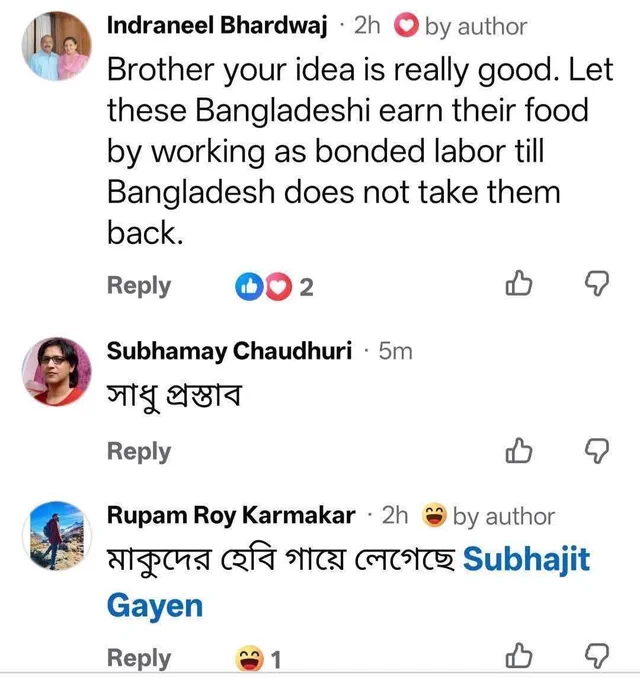The image size is (640, 680).
Task: Thumbs up Subhamay Chaudhuri's comment
Action: [519, 450]
